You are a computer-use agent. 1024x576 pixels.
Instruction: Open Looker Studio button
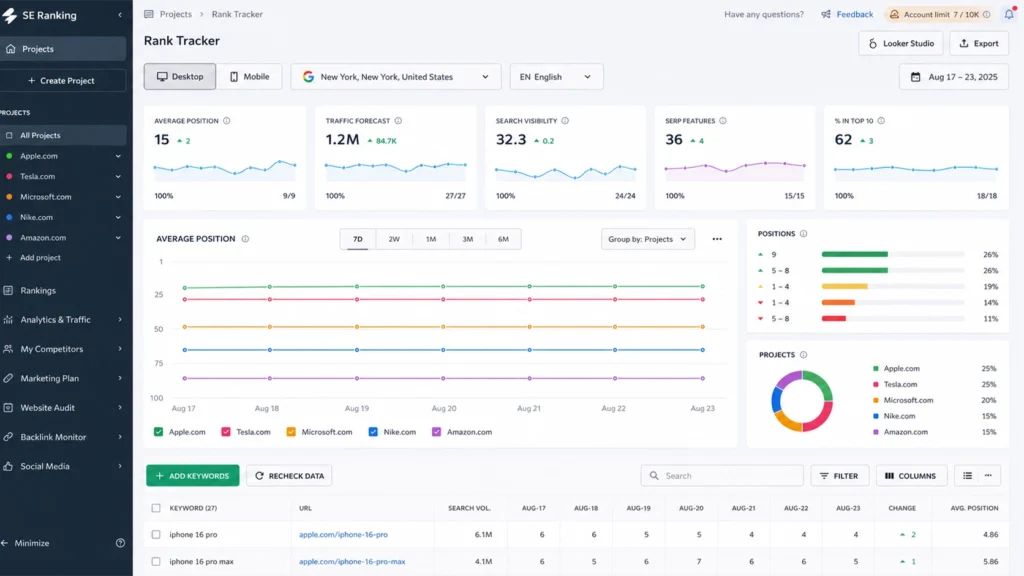coord(901,44)
